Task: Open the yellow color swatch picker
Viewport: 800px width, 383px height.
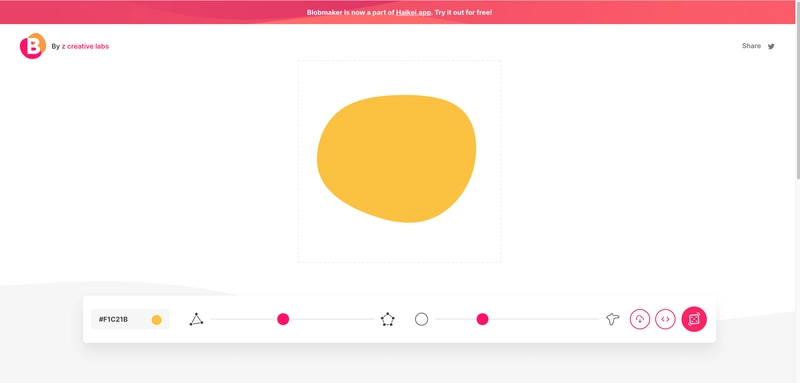Action: (x=157, y=320)
